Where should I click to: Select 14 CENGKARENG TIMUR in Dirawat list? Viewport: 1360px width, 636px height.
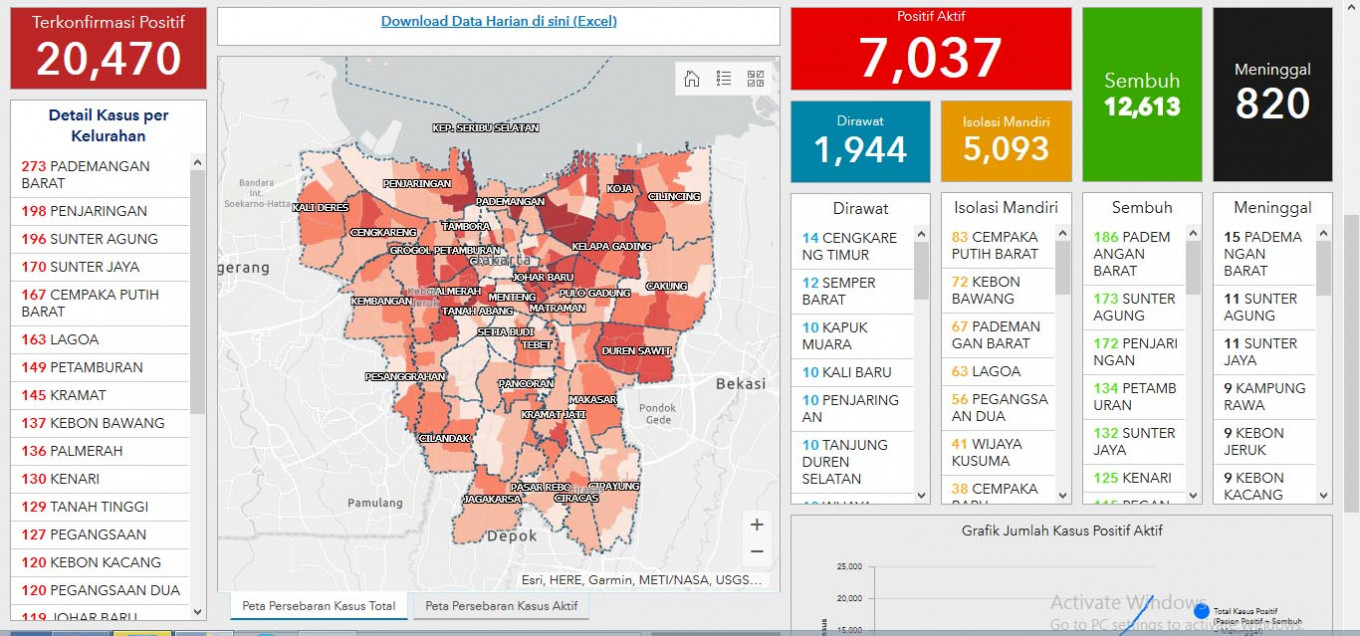pyautogui.click(x=853, y=246)
